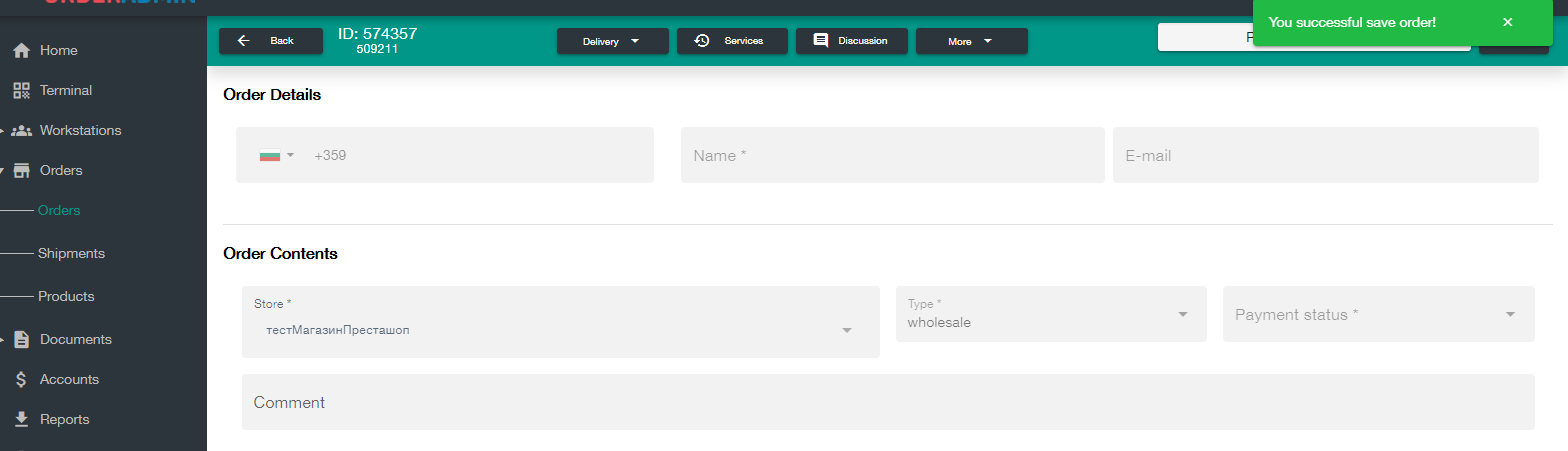Expand the Documents sidebar section
The height and width of the screenshot is (451, 1568).
pyautogui.click(x=3, y=340)
